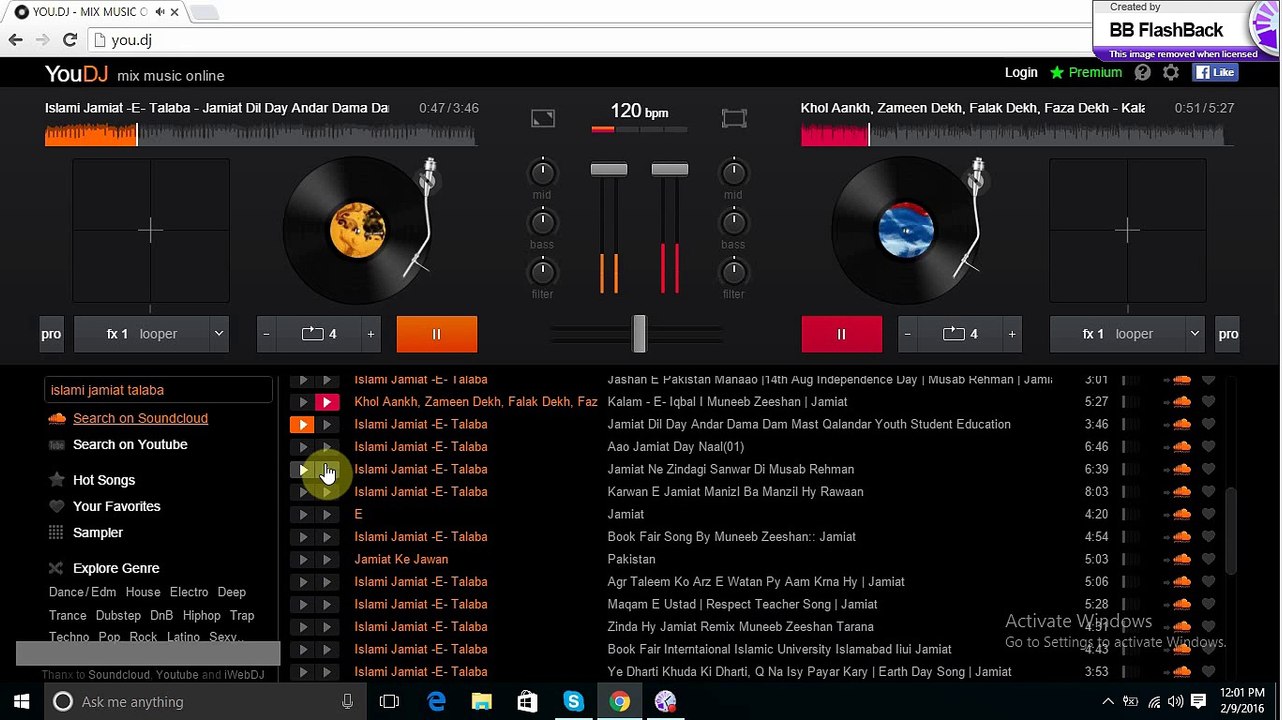1282x720 pixels.
Task: Click the left deck volume fader
Action: pyautogui.click(x=609, y=170)
